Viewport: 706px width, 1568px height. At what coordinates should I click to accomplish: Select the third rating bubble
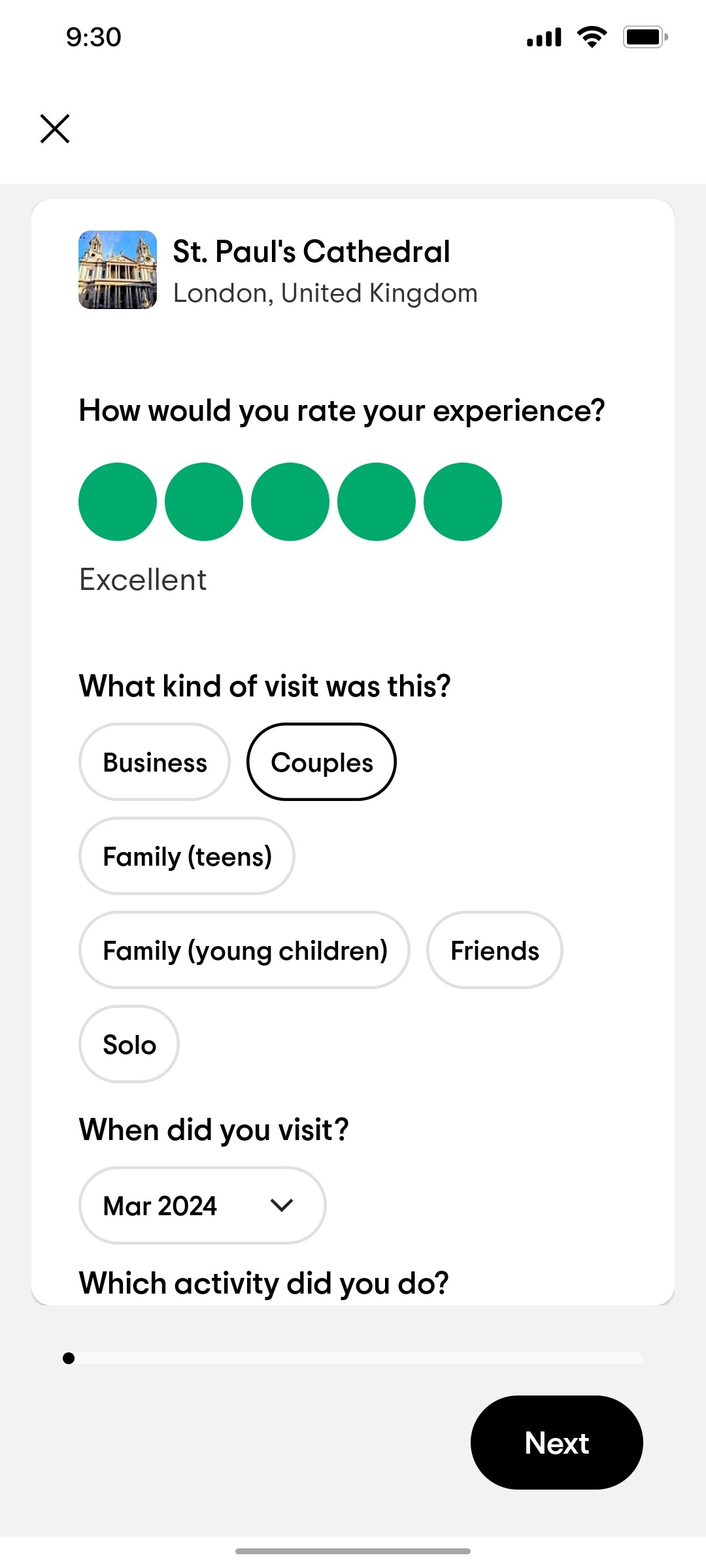tap(290, 501)
